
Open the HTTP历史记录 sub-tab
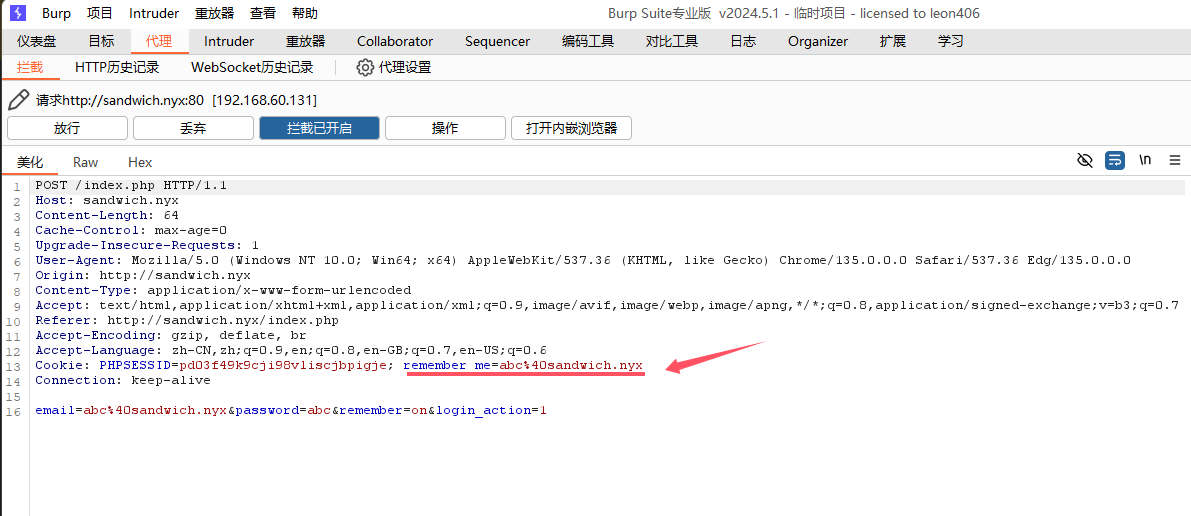[117, 67]
